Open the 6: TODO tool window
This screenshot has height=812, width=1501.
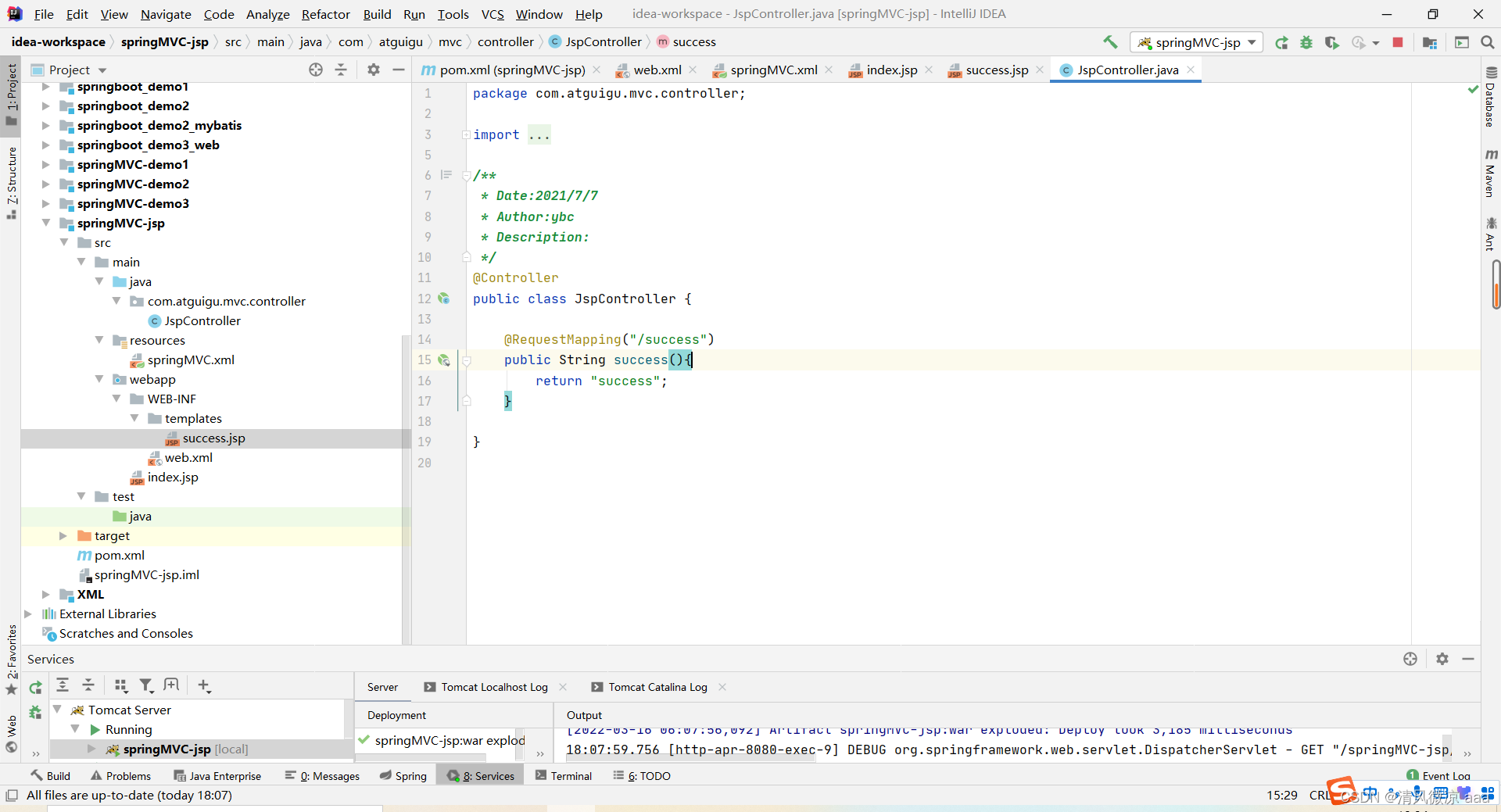click(x=642, y=775)
